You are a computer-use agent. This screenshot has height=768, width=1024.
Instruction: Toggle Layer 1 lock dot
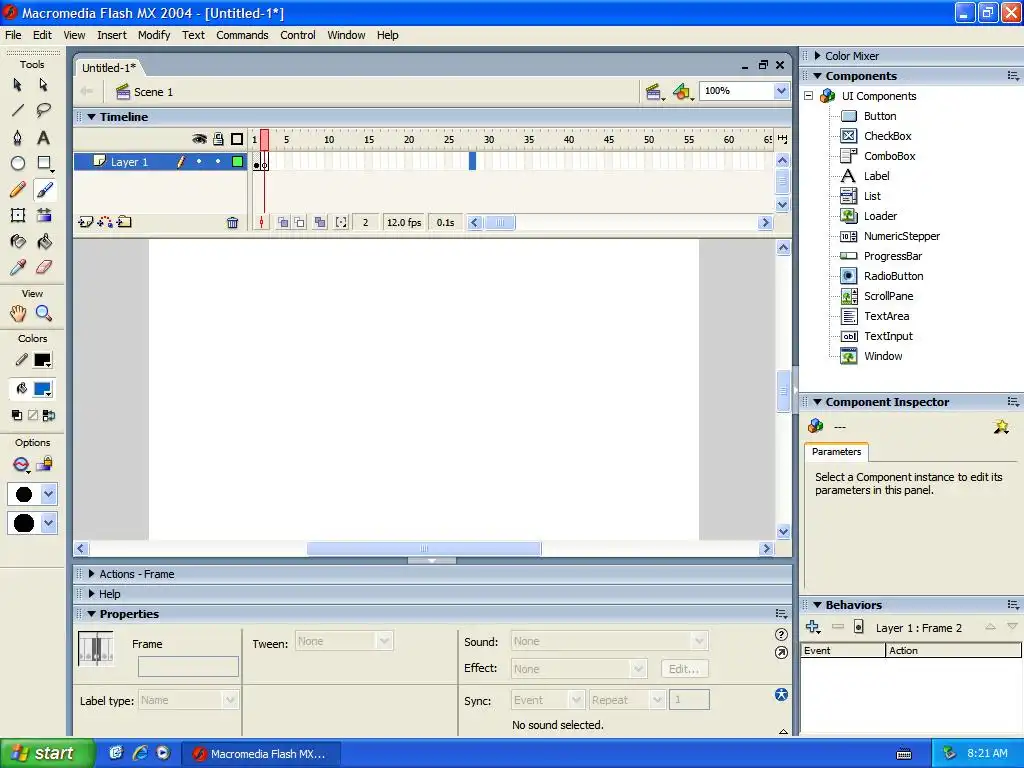pos(218,161)
